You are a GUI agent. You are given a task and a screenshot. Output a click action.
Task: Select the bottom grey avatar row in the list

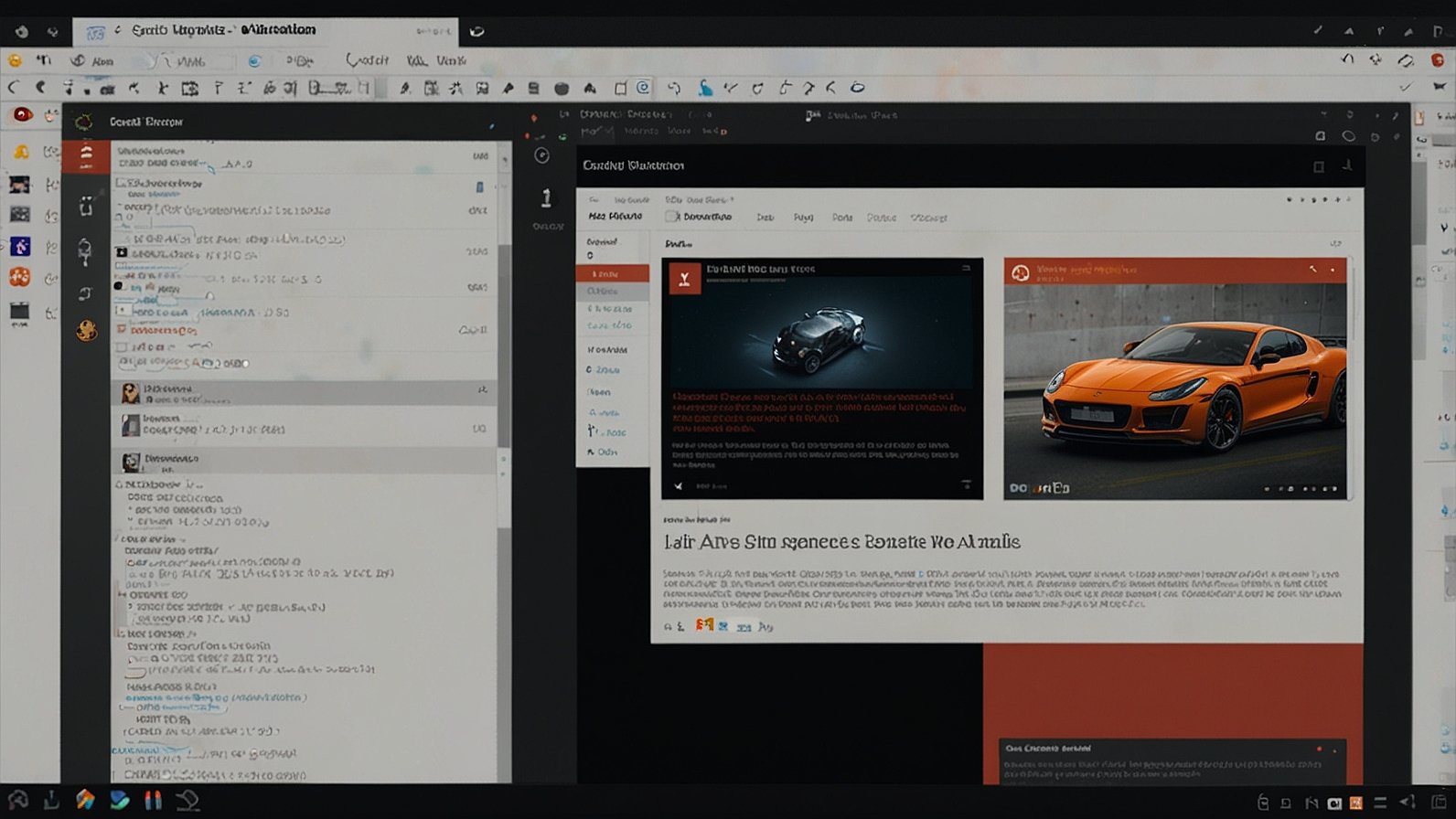(305, 460)
